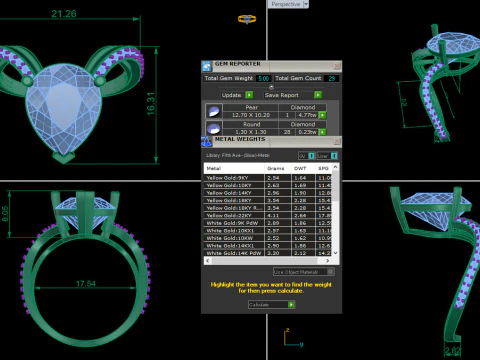Click green arrow on Pear diamond row
480x360 pixels.
[x=322, y=115]
